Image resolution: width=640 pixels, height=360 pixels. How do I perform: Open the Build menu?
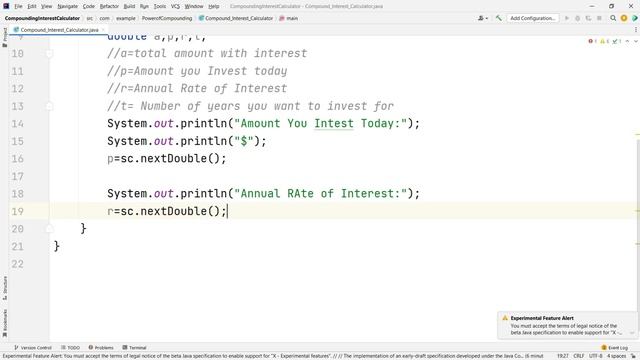click(129, 6)
